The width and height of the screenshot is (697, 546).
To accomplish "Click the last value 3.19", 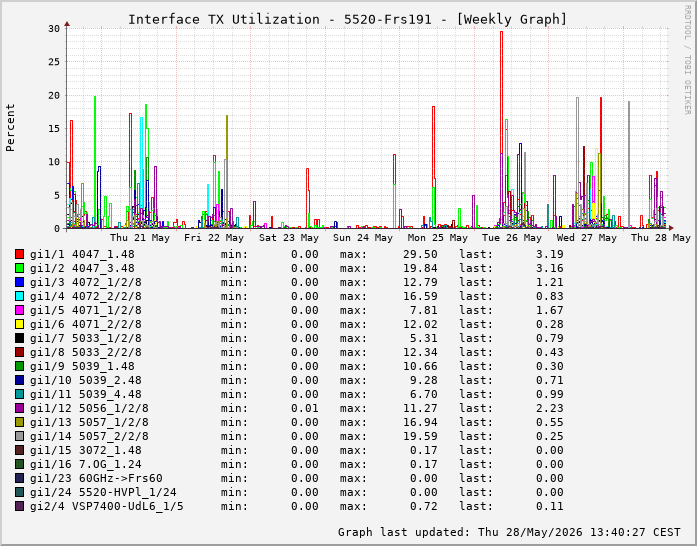I will (x=550, y=254).
